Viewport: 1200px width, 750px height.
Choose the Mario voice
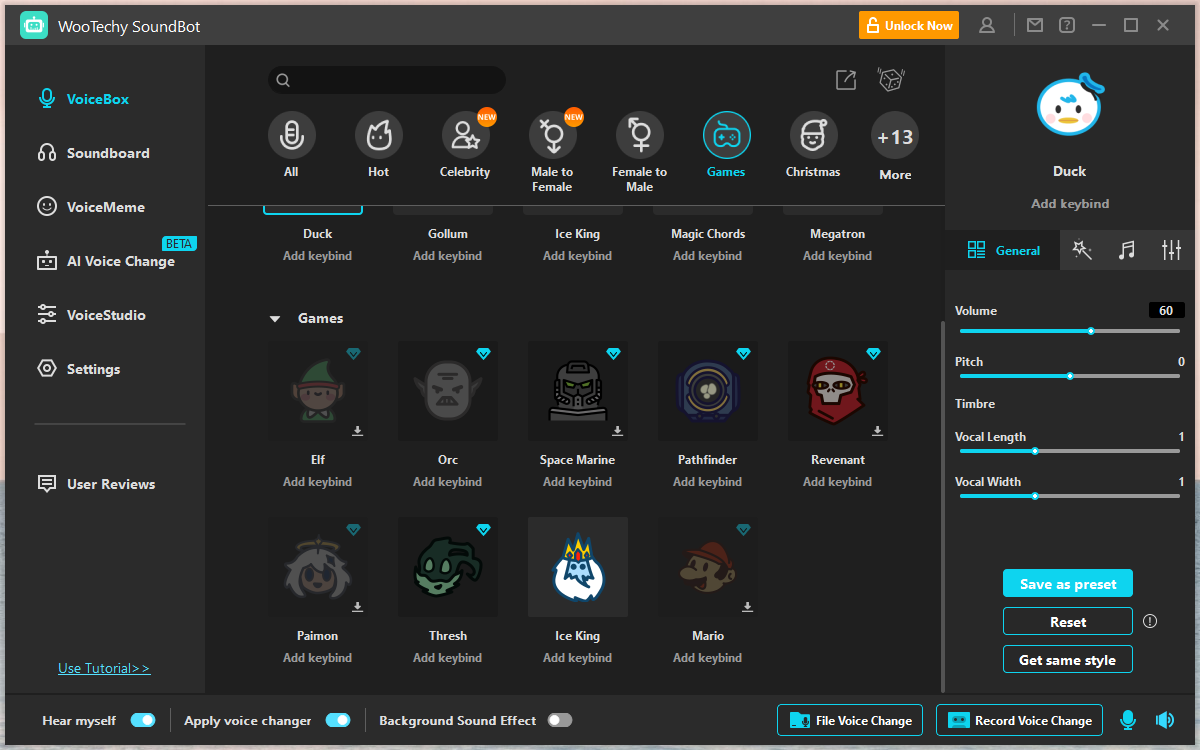tap(708, 567)
